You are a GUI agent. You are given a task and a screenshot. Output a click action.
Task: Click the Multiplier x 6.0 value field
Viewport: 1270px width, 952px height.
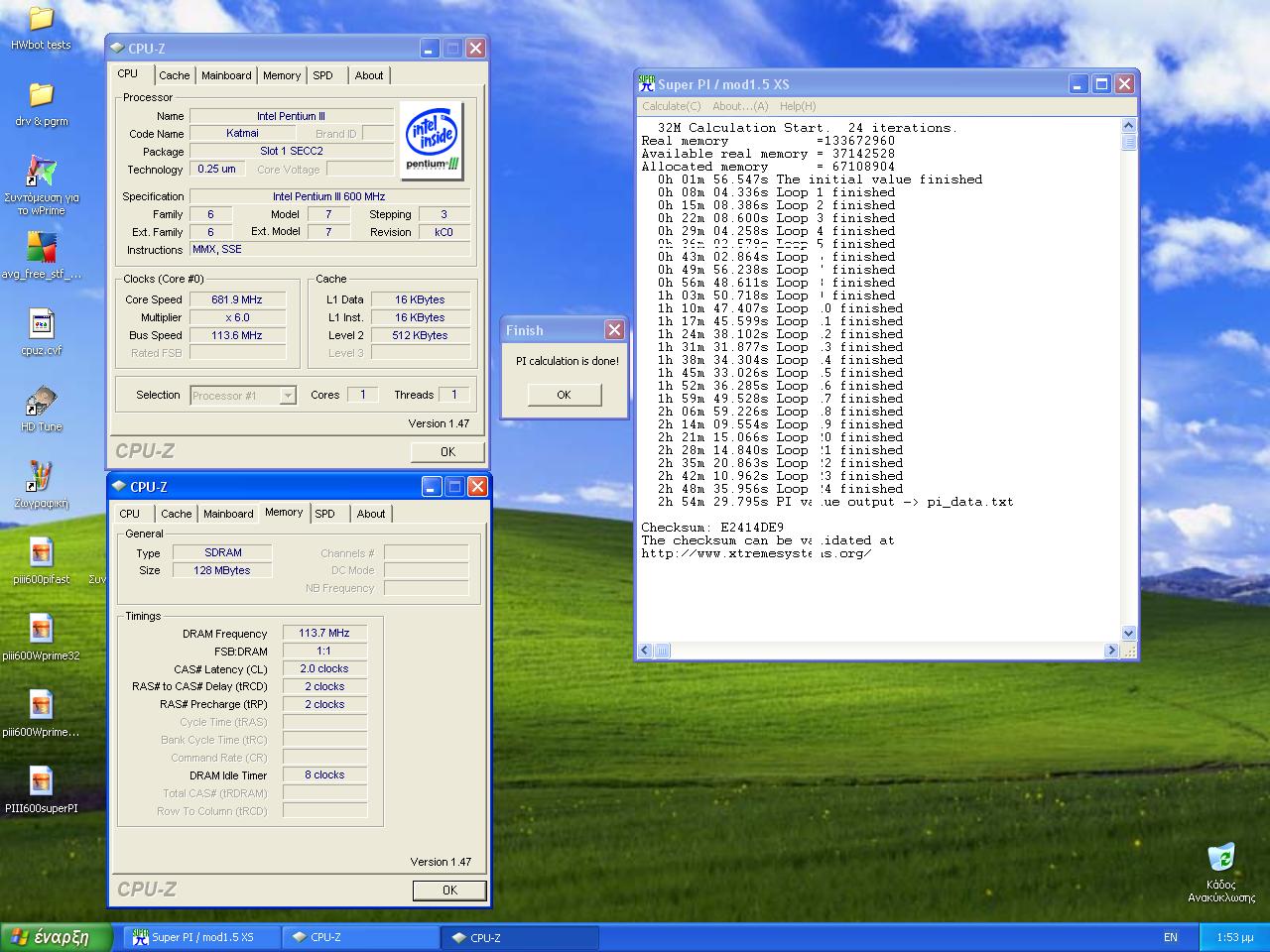[x=237, y=317]
